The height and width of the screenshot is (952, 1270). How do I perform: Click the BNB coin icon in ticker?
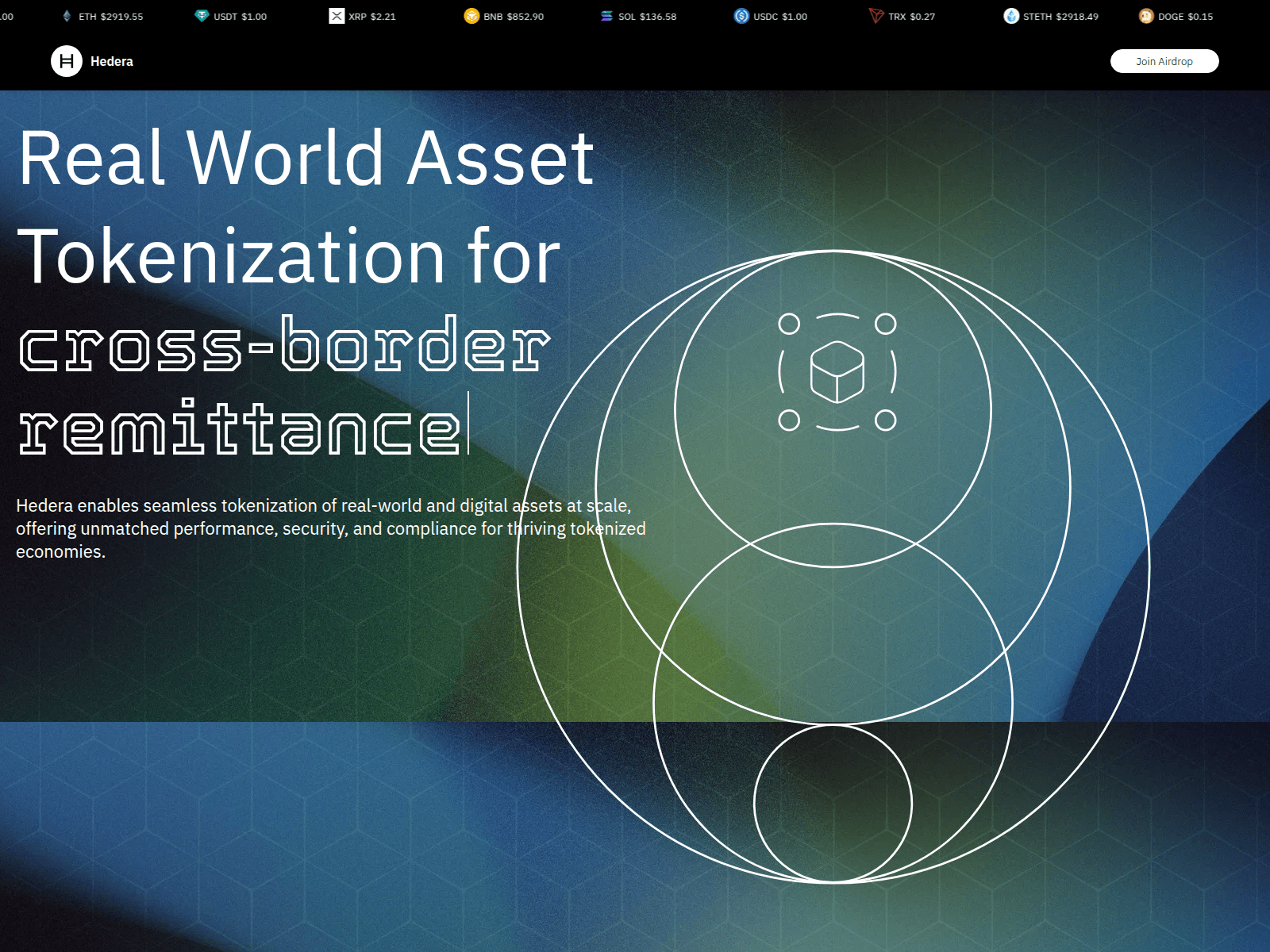tap(471, 16)
